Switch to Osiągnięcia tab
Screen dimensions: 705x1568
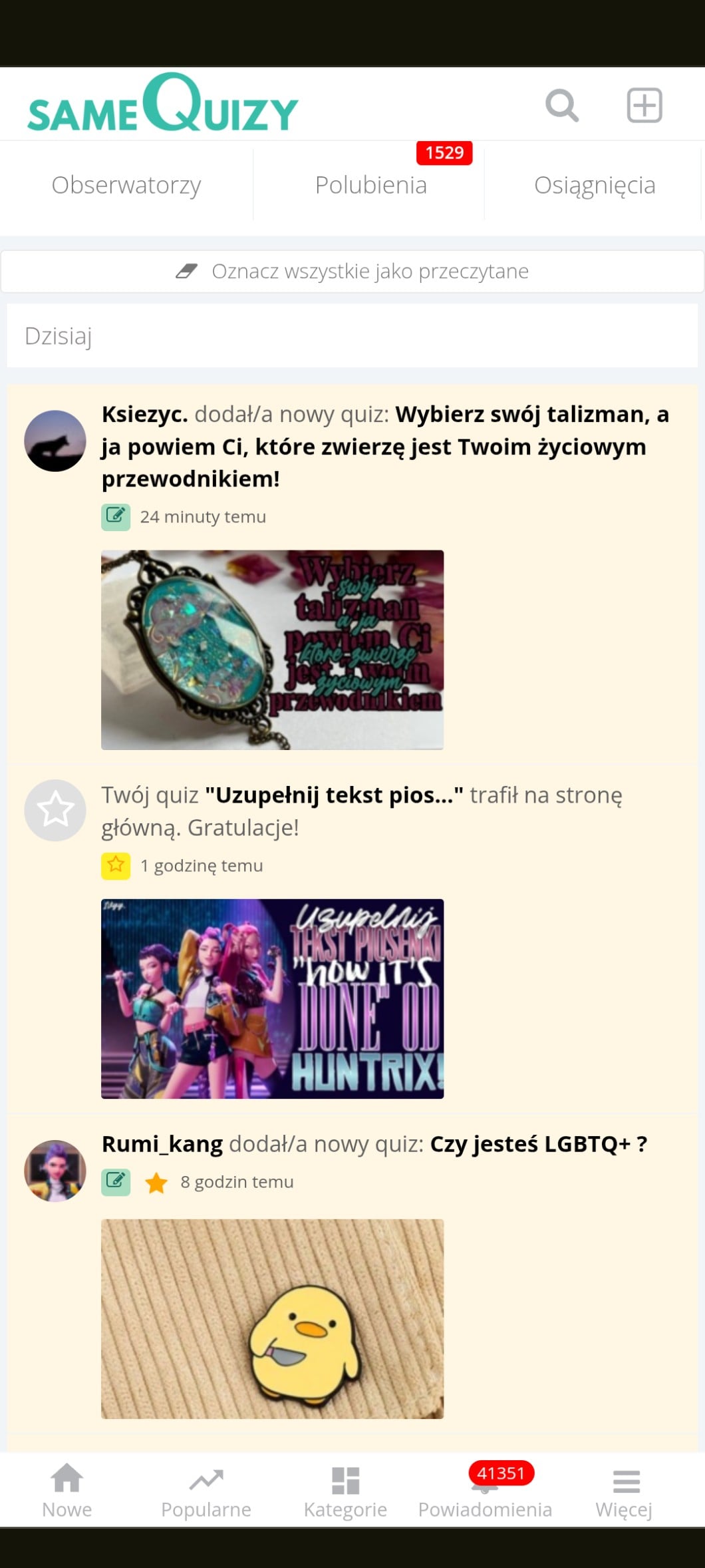point(595,185)
